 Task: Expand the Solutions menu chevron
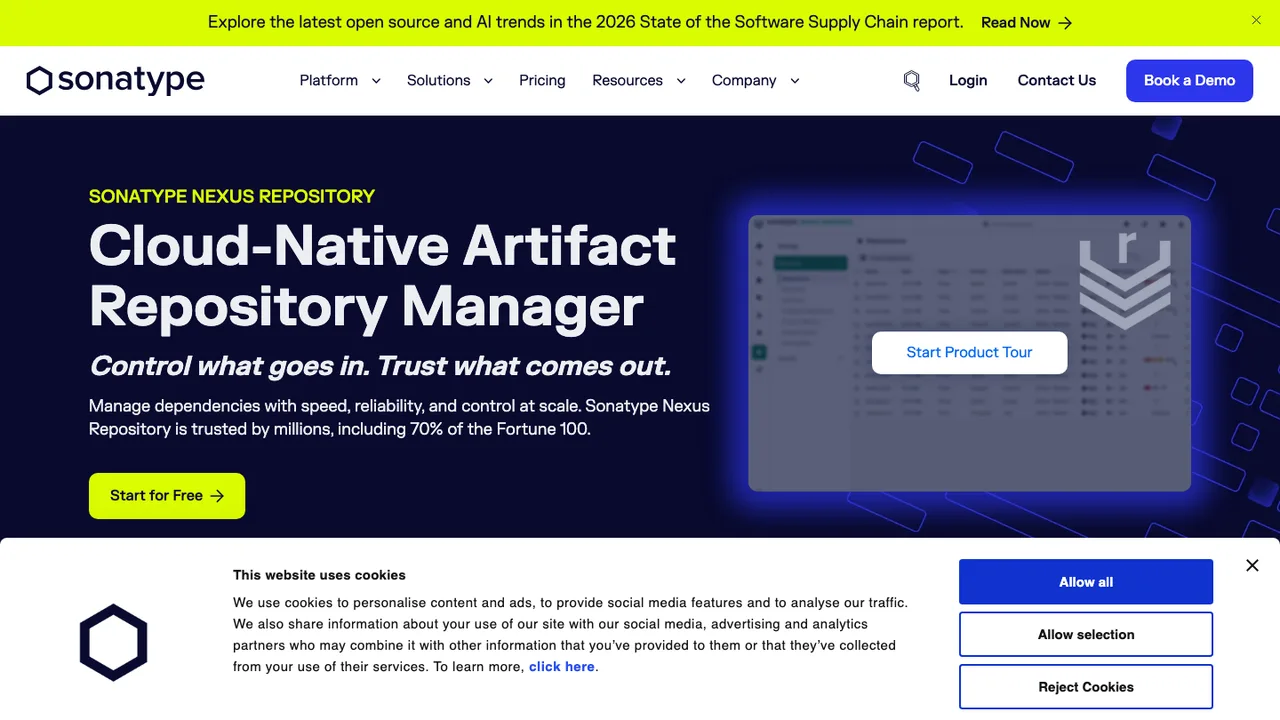click(x=488, y=81)
